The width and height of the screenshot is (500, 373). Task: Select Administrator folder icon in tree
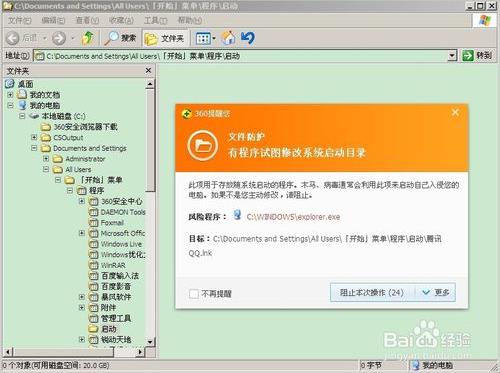click(58, 159)
